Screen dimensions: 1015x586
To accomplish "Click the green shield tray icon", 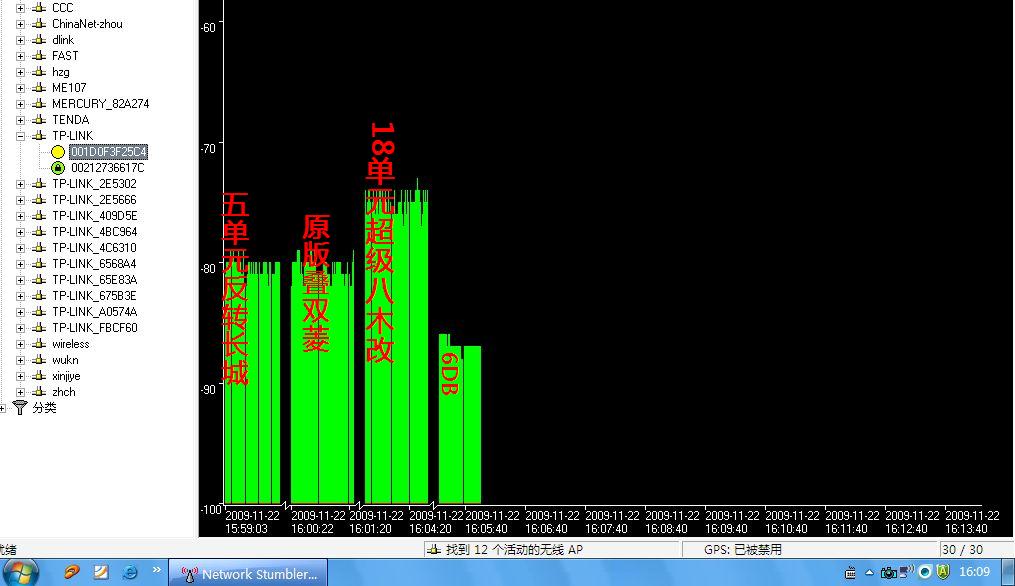I will pyautogui.click(x=943, y=572).
